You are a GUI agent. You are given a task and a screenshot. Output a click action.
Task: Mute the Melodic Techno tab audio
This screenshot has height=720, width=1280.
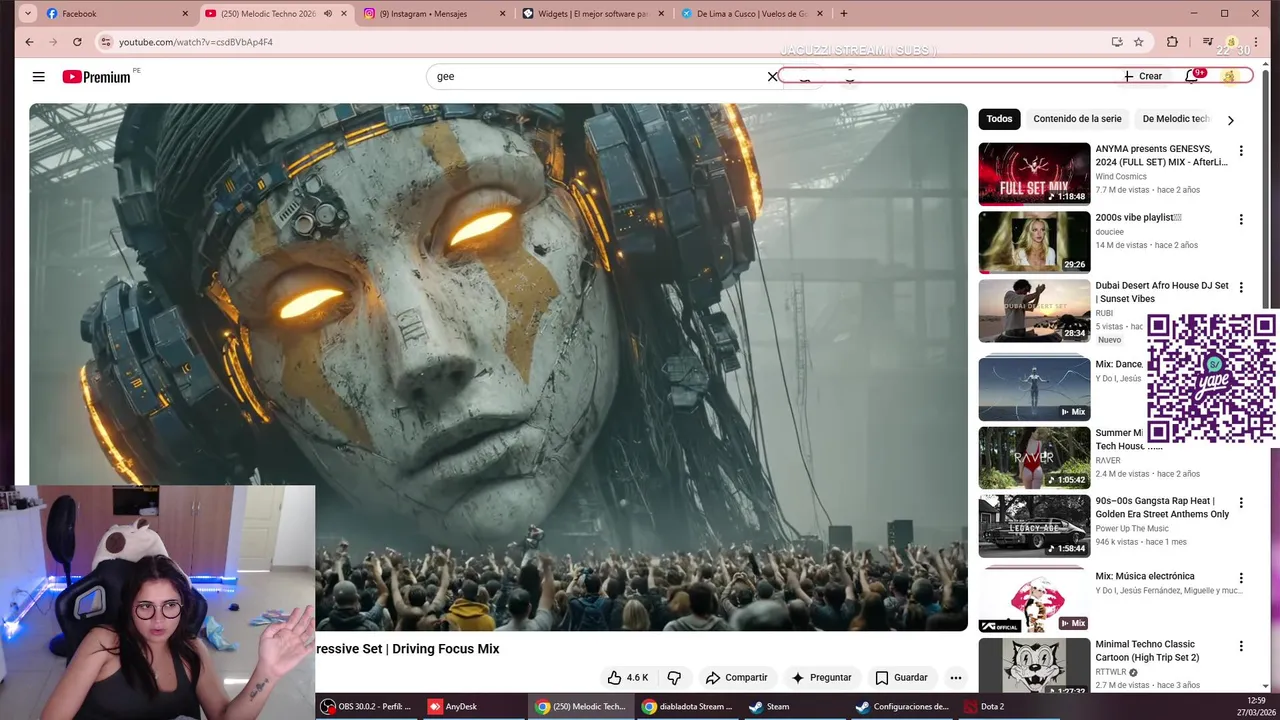point(327,14)
